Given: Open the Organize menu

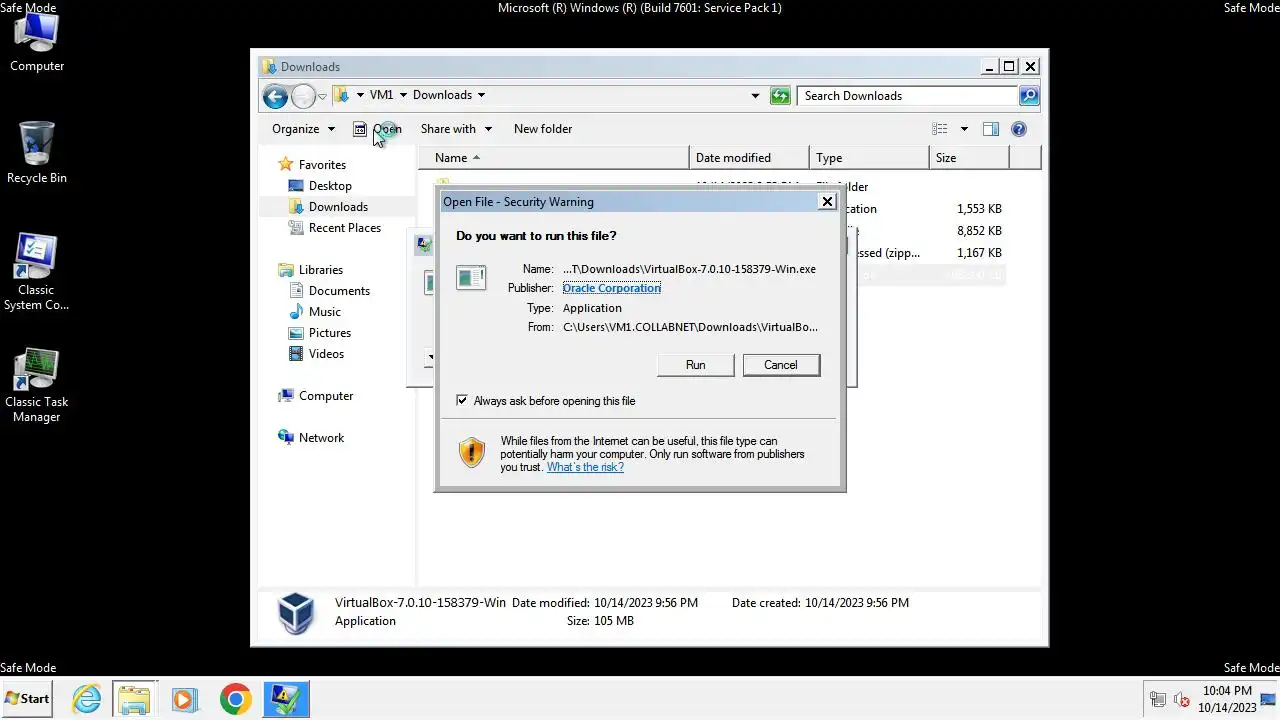Looking at the screenshot, I should click(x=303, y=129).
